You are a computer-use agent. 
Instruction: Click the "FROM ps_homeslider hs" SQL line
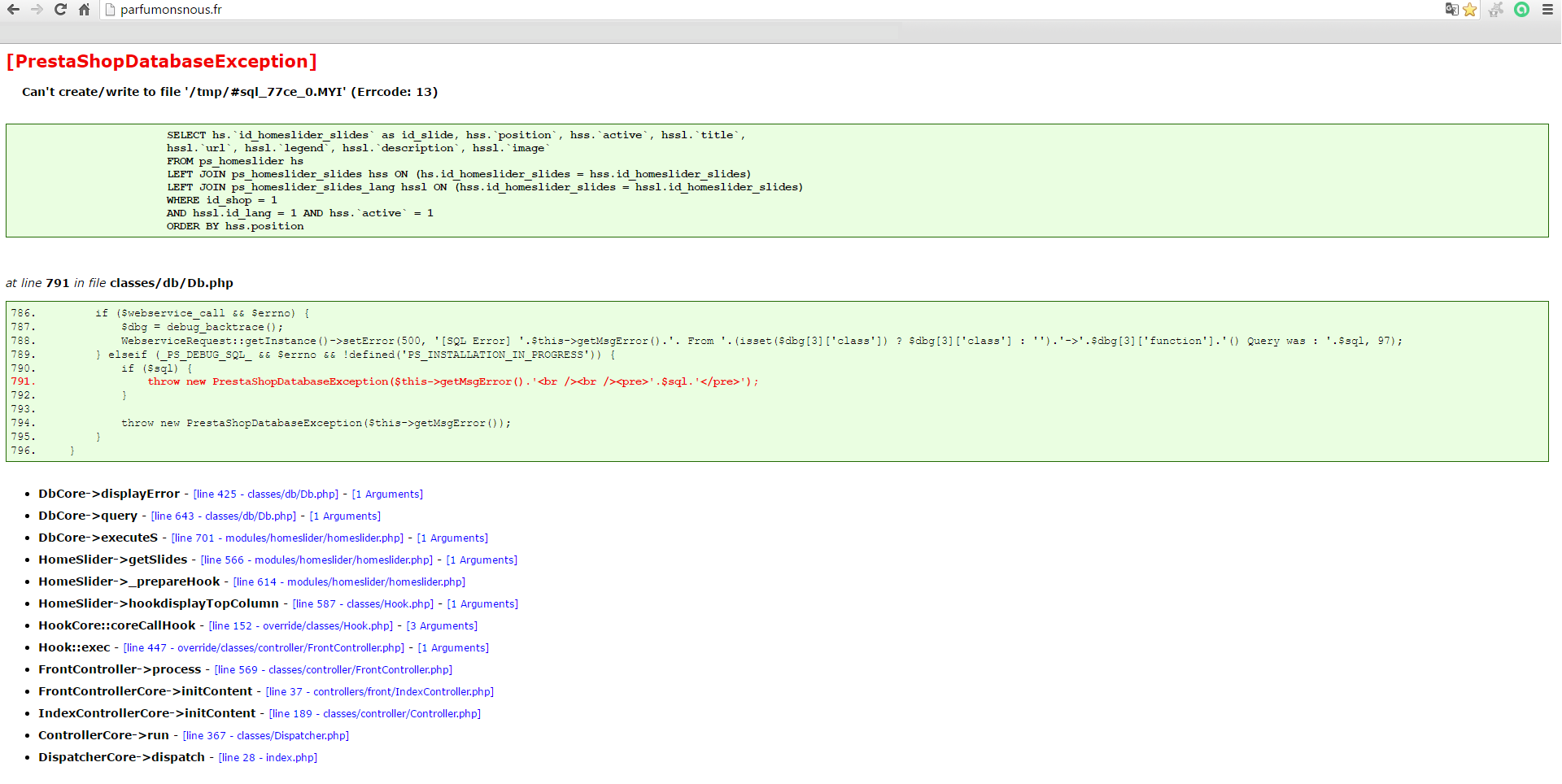click(235, 161)
